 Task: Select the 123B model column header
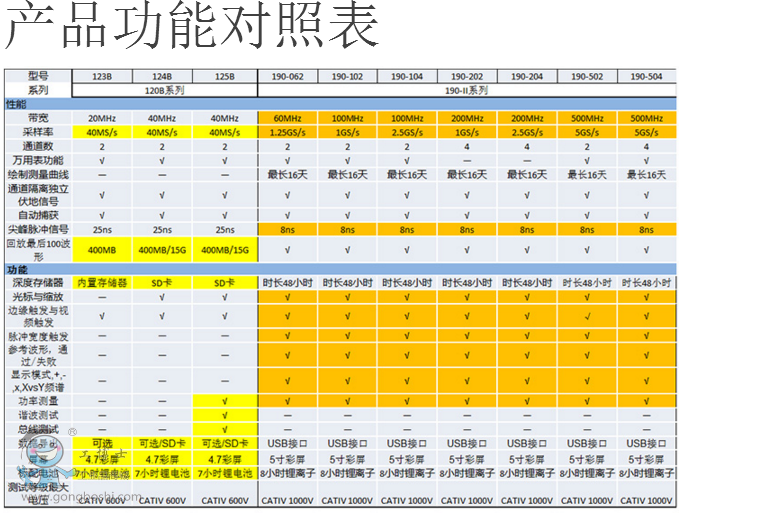click(101, 76)
